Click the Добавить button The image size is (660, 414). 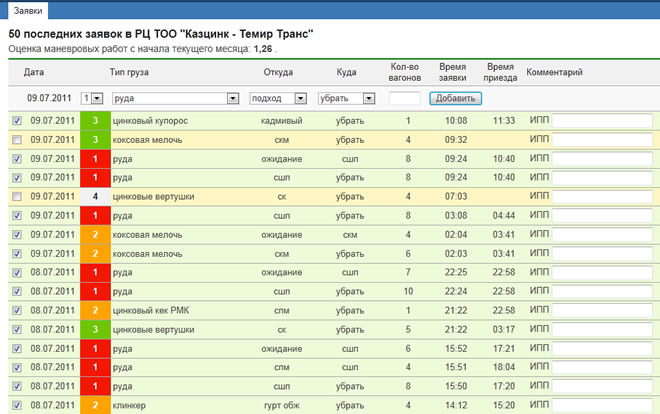coord(455,98)
